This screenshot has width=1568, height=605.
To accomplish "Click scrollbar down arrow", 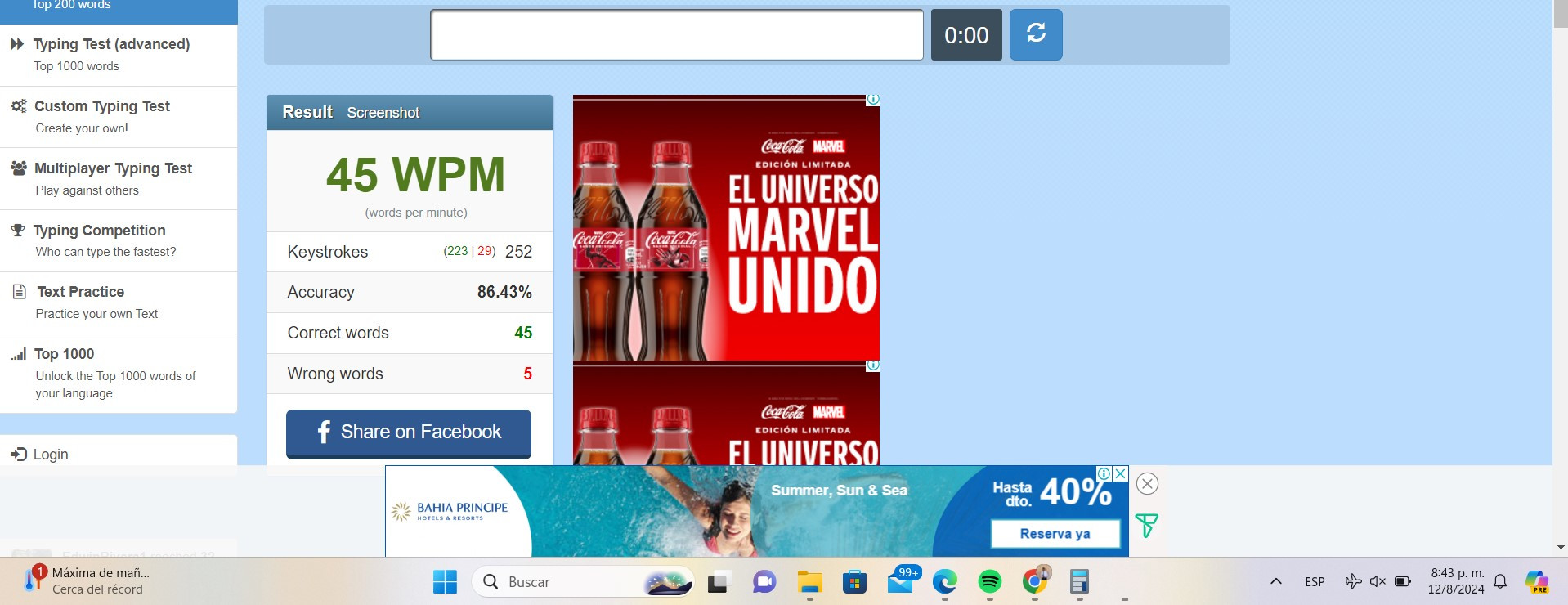I will click(x=1561, y=548).
